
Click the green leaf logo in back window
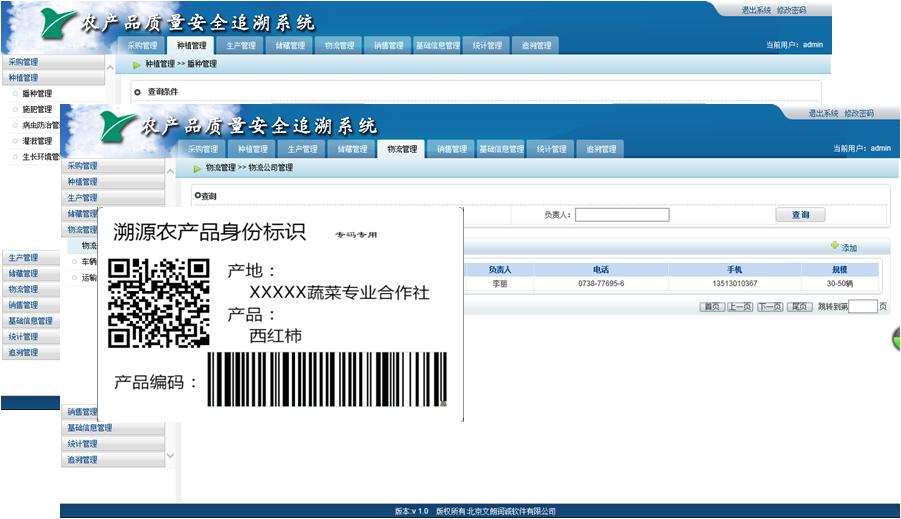click(x=58, y=23)
